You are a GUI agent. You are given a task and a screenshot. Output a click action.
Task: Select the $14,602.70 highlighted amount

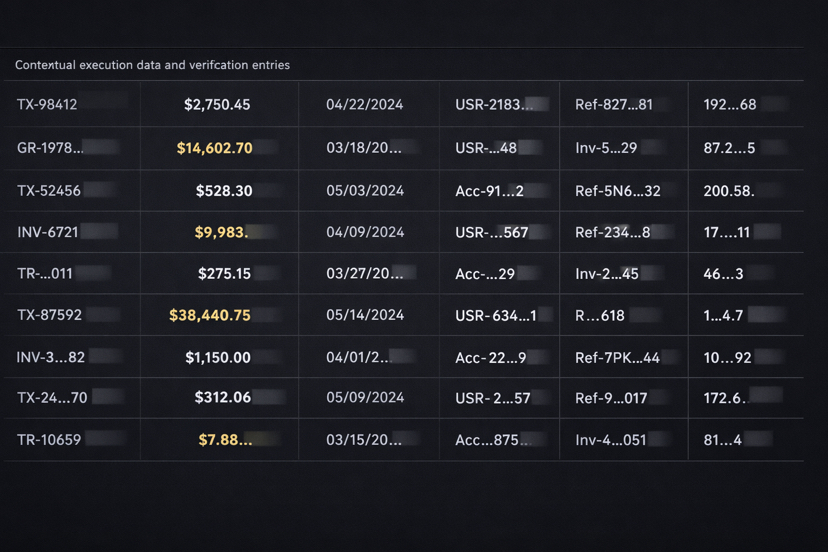coord(214,148)
